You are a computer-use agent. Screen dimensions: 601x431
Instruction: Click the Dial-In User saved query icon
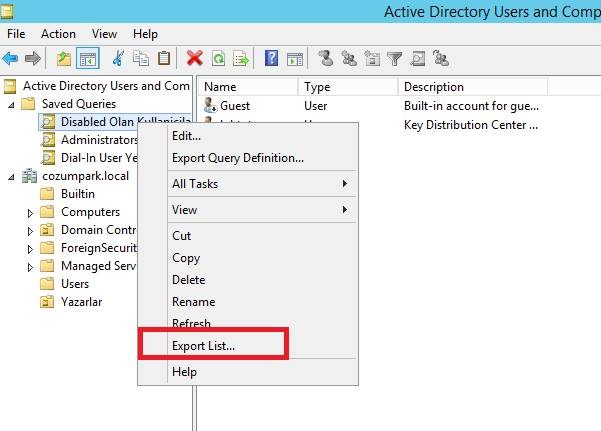[48, 158]
